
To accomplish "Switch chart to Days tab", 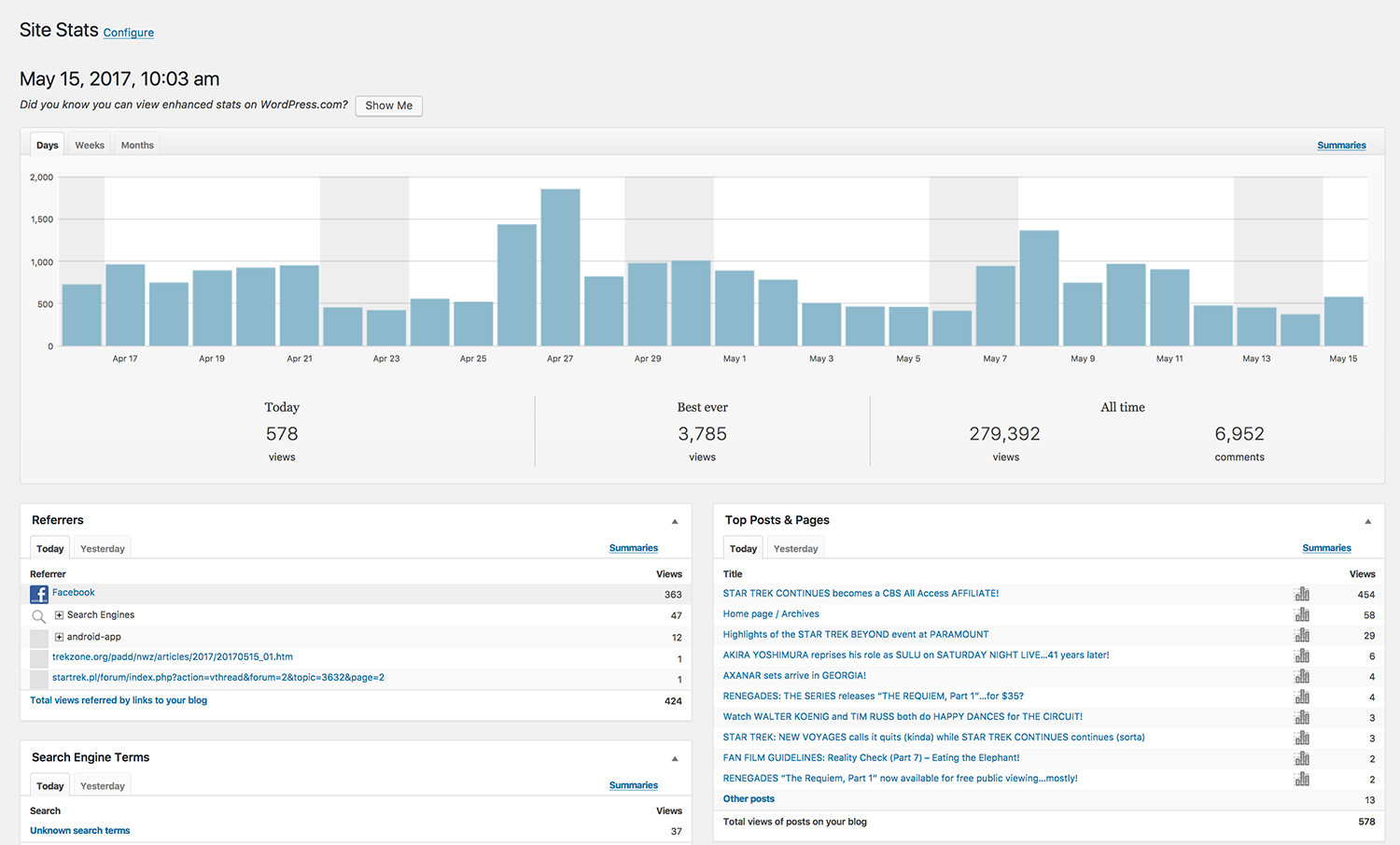I will click(x=48, y=145).
